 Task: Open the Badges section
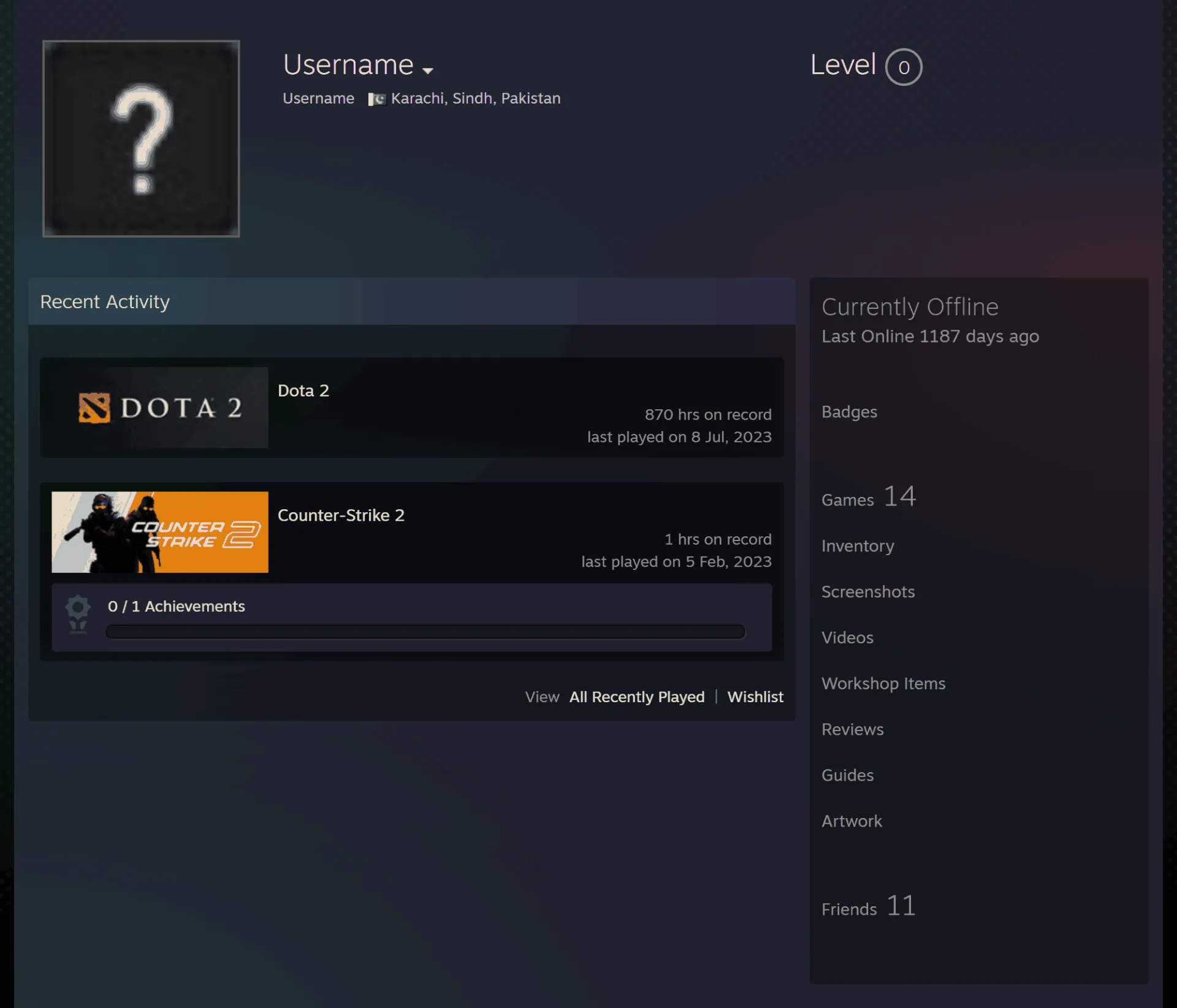tap(849, 412)
